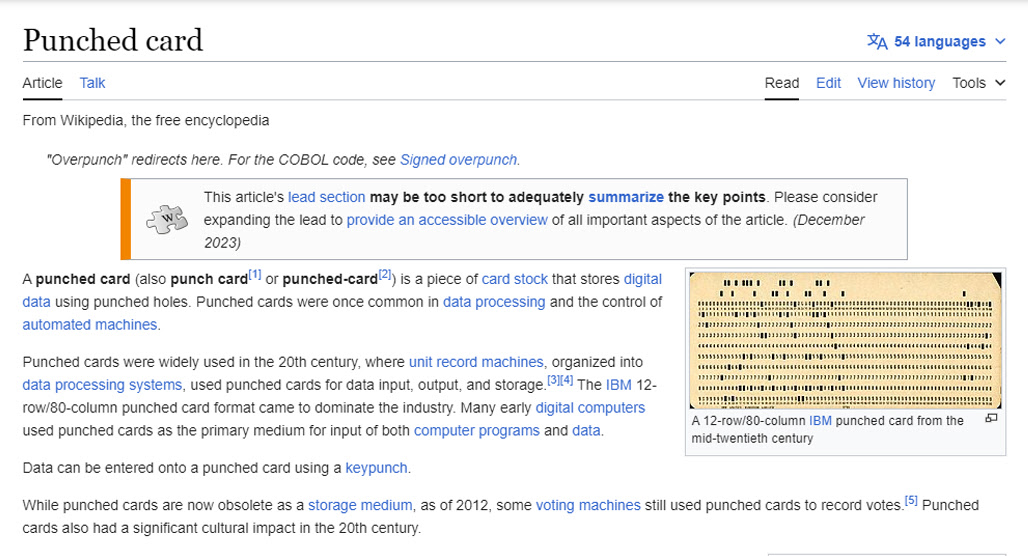Click the language translation icon
The image size is (1028, 556).
click(877, 41)
